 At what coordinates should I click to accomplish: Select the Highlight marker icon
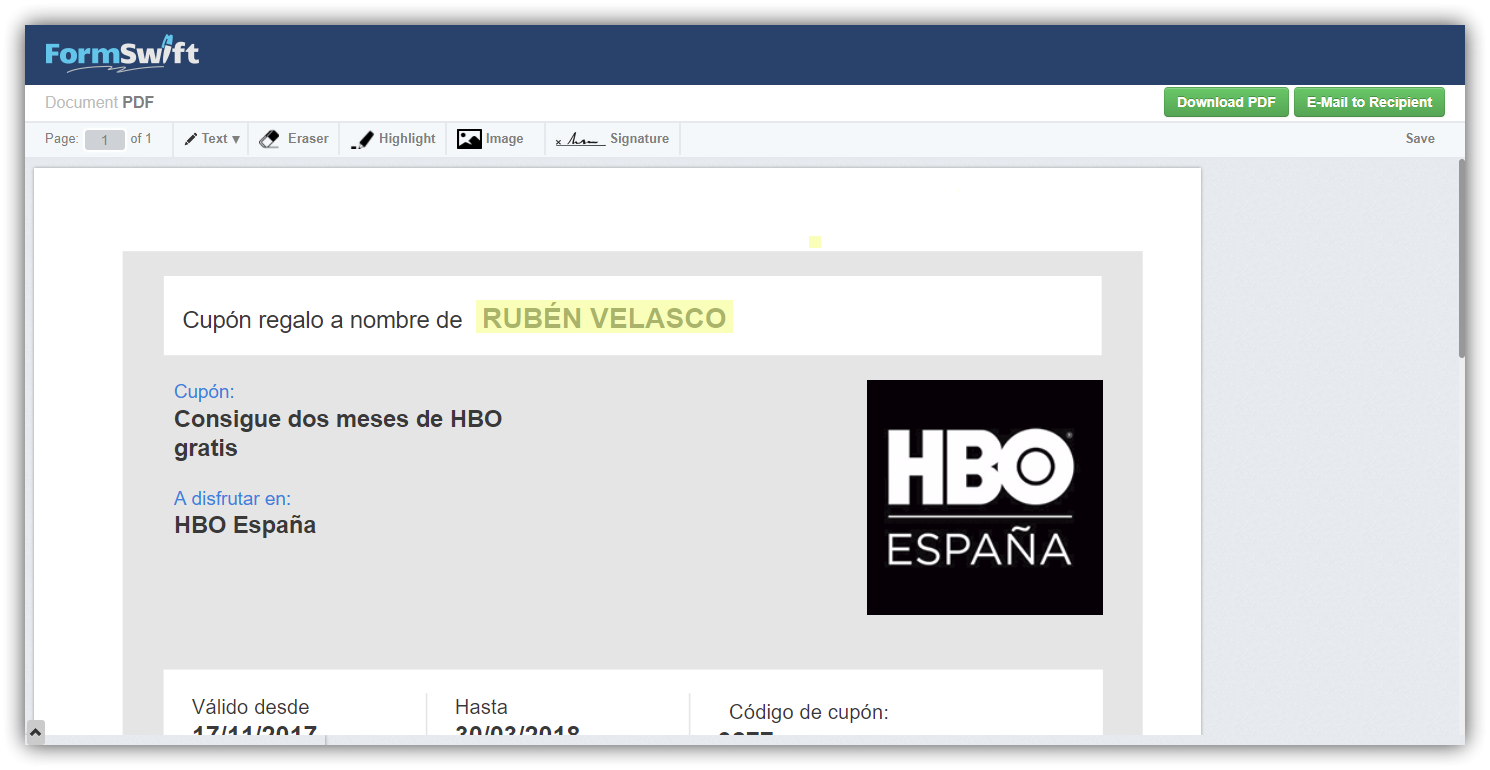tap(362, 140)
